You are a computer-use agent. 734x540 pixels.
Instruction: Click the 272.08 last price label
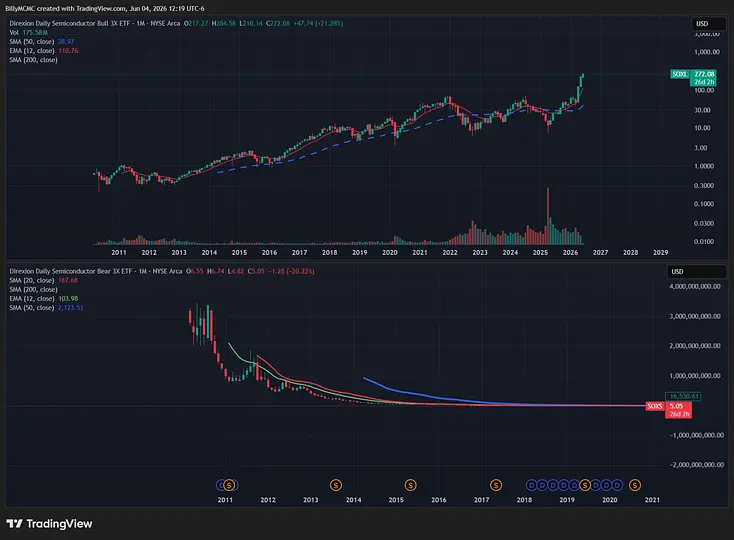tap(704, 74)
